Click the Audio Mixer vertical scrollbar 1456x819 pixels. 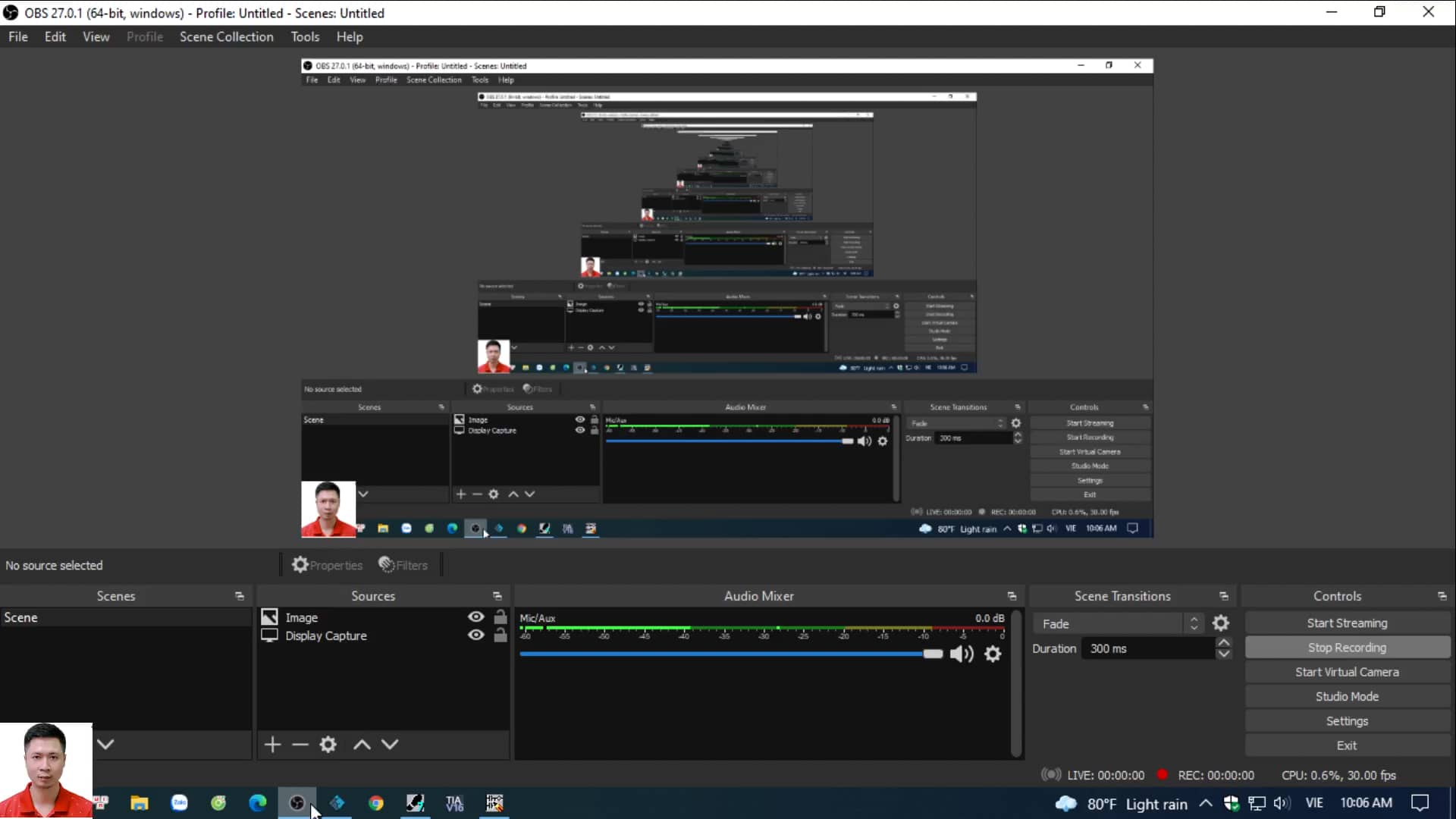[x=1016, y=682]
